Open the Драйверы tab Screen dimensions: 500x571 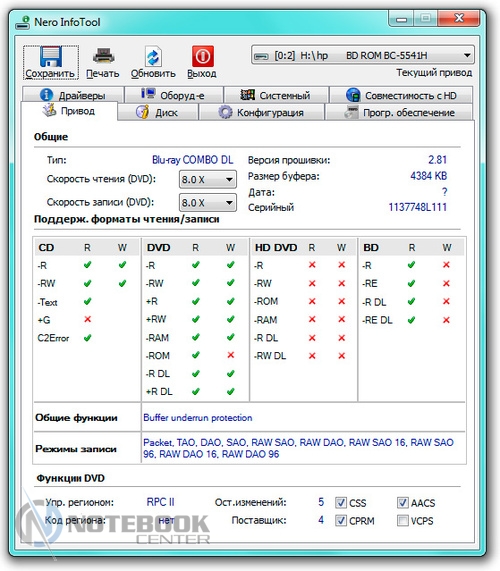click(73, 95)
